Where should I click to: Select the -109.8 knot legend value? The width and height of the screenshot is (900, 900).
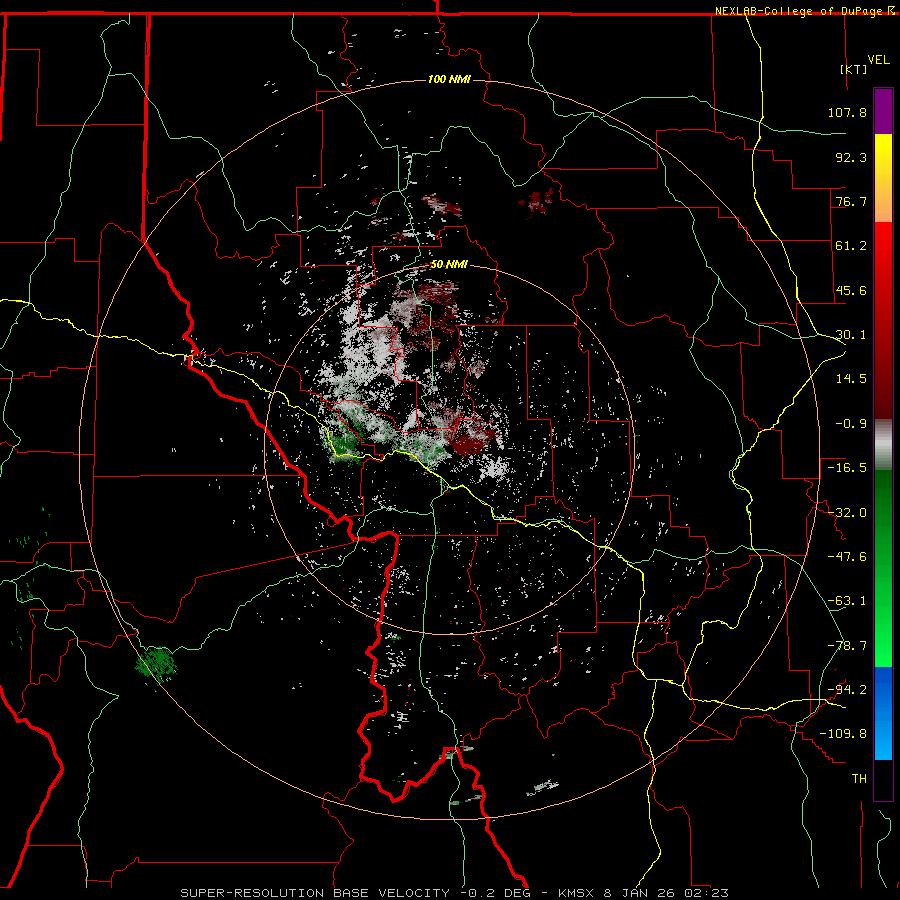pyautogui.click(x=843, y=734)
